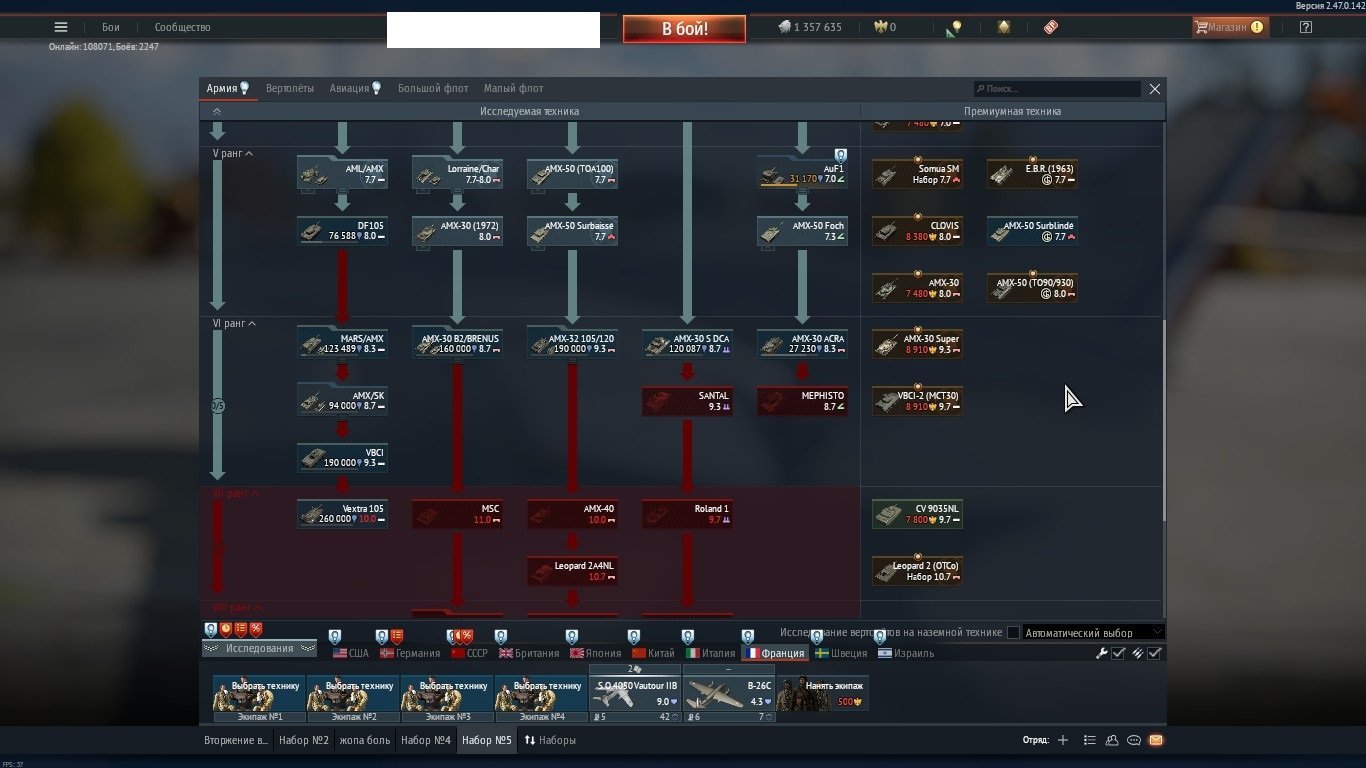Click the light bulb research points icon
Viewport: 1366px width, 768px height.
[x=955, y=28]
